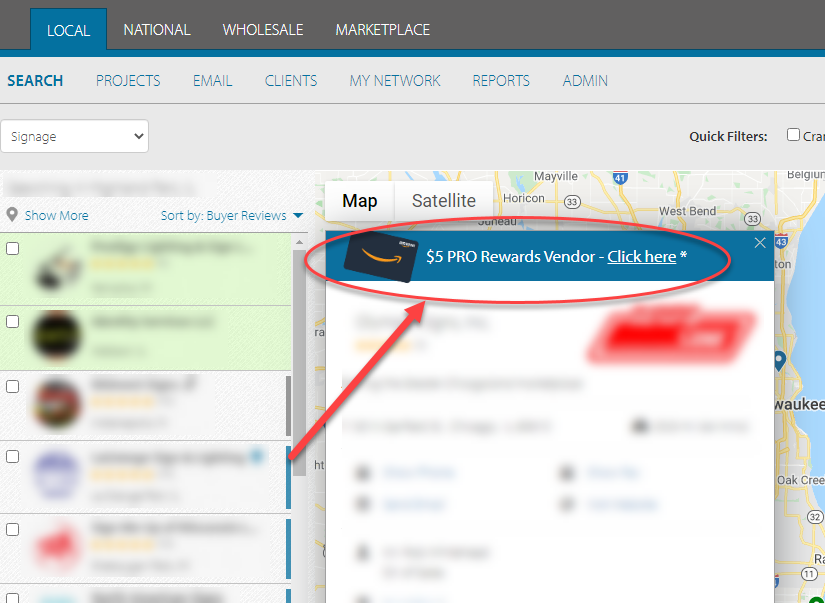This screenshot has width=825, height=603.
Task: Select the dark blue map marker pin
Action: tap(779, 361)
